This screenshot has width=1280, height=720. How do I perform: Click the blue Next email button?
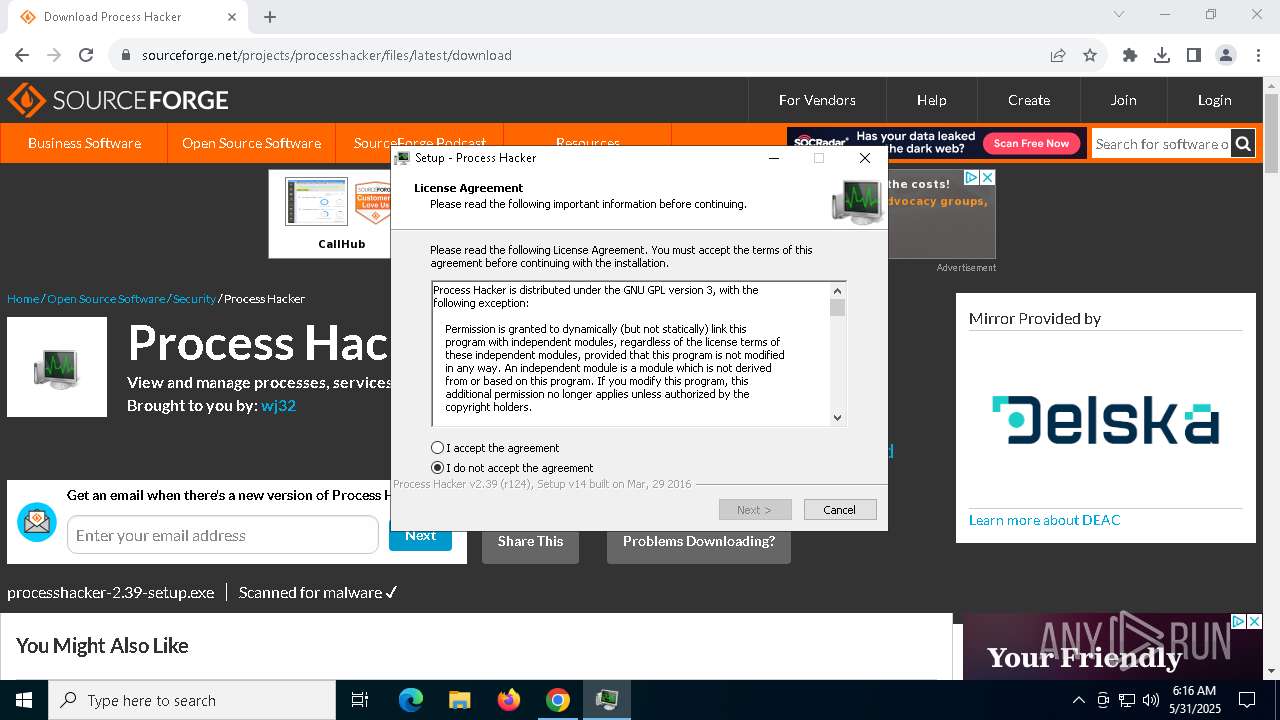[420, 536]
